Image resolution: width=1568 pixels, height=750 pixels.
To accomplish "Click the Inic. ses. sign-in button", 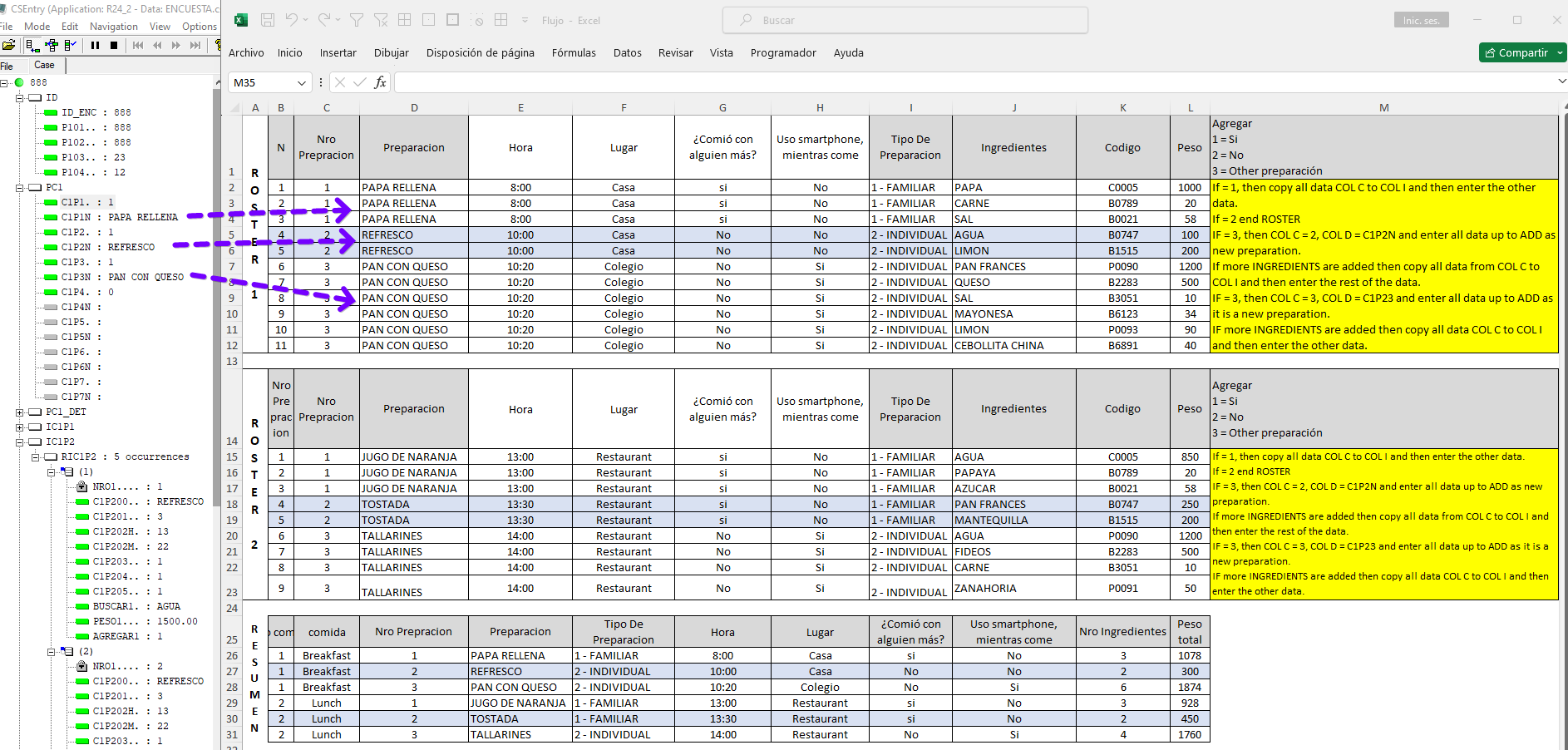I will 1422,20.
